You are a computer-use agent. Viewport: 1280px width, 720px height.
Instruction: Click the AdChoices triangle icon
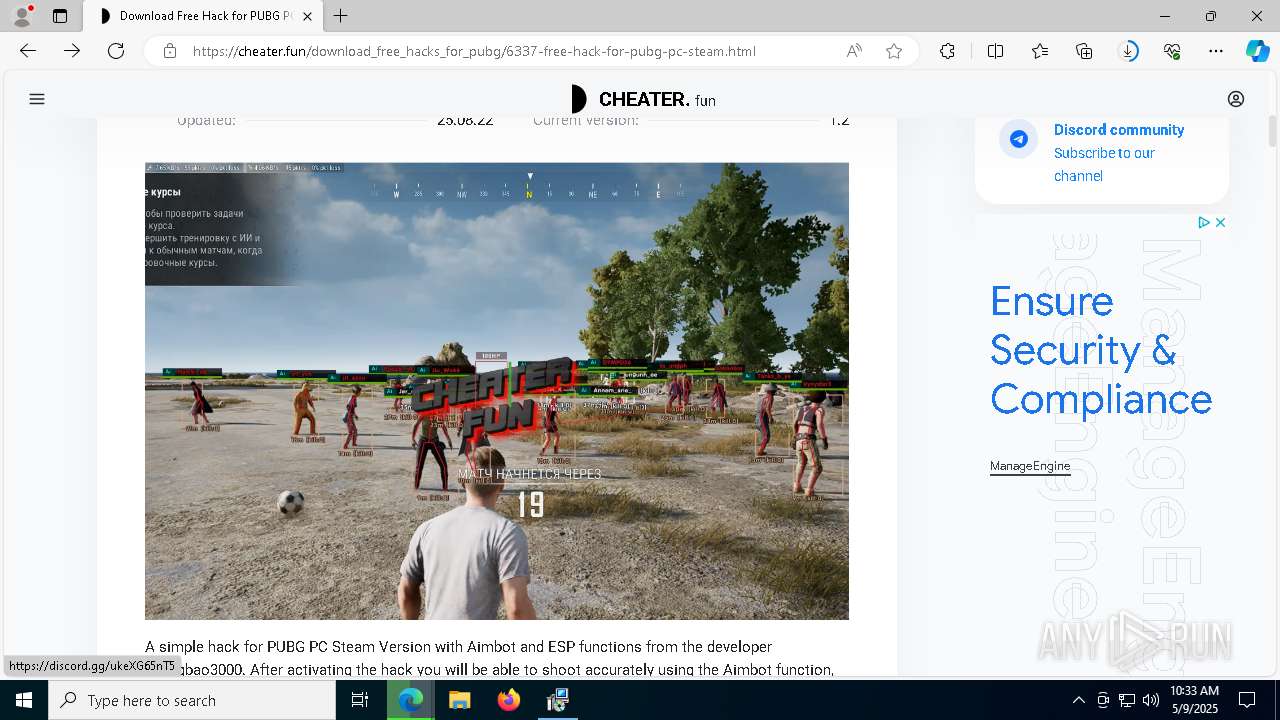click(x=1204, y=222)
